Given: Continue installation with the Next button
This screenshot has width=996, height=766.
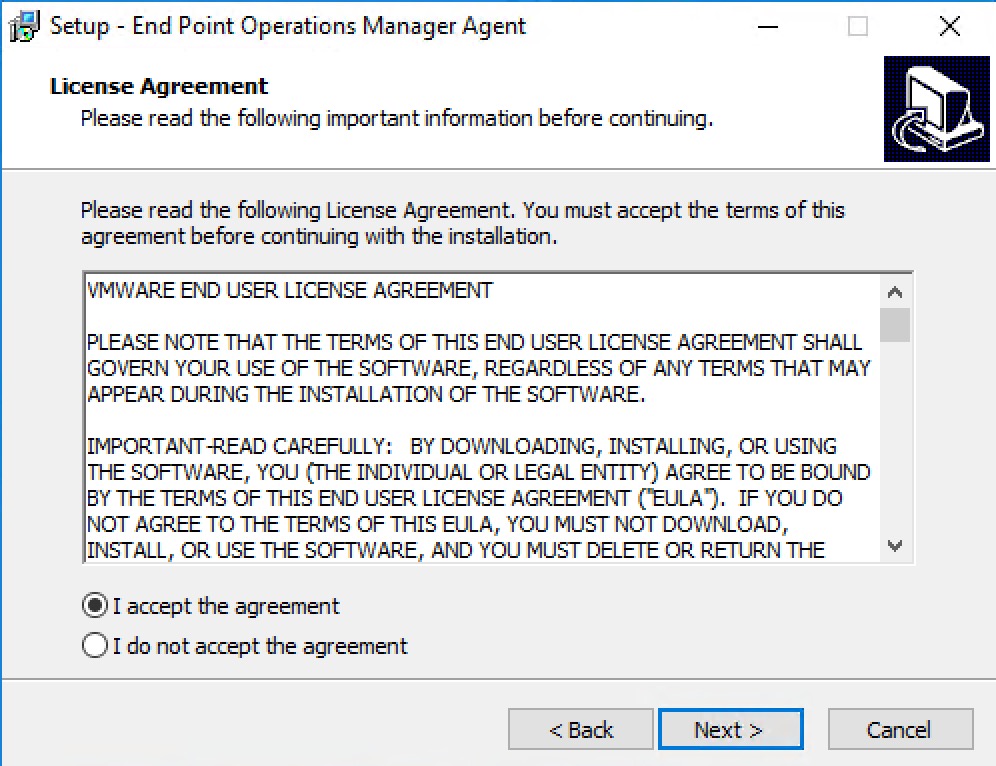Looking at the screenshot, I should (x=730, y=729).
